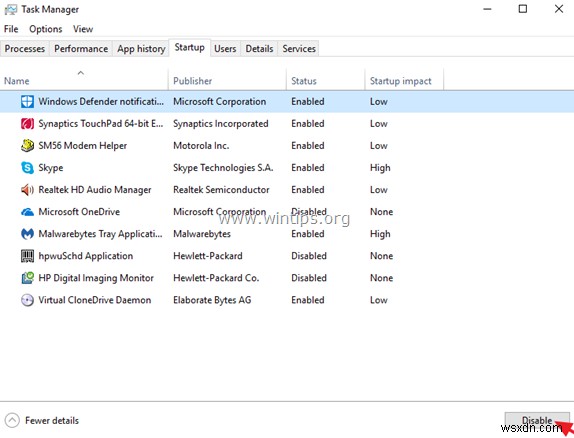Click publisher Realtek Semiconductor
Viewport: 574px width, 438px height.
[x=221, y=190]
